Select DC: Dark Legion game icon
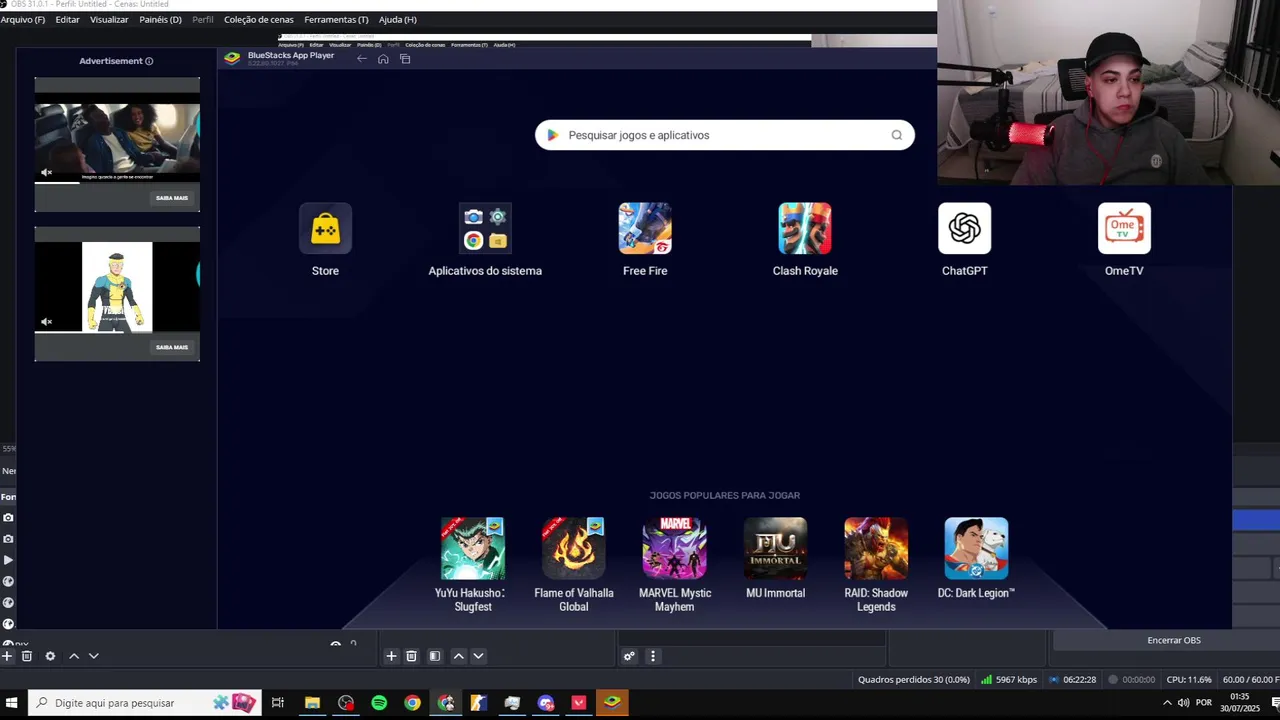Screen dimensions: 1280x720 pos(976,548)
